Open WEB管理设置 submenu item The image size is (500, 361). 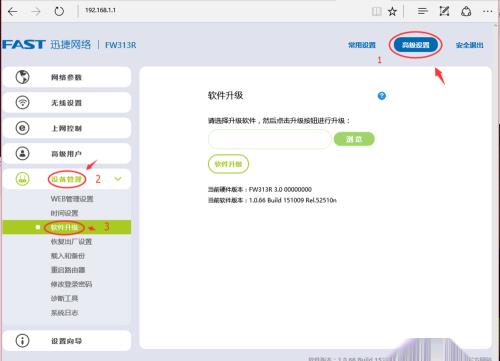tap(72, 199)
